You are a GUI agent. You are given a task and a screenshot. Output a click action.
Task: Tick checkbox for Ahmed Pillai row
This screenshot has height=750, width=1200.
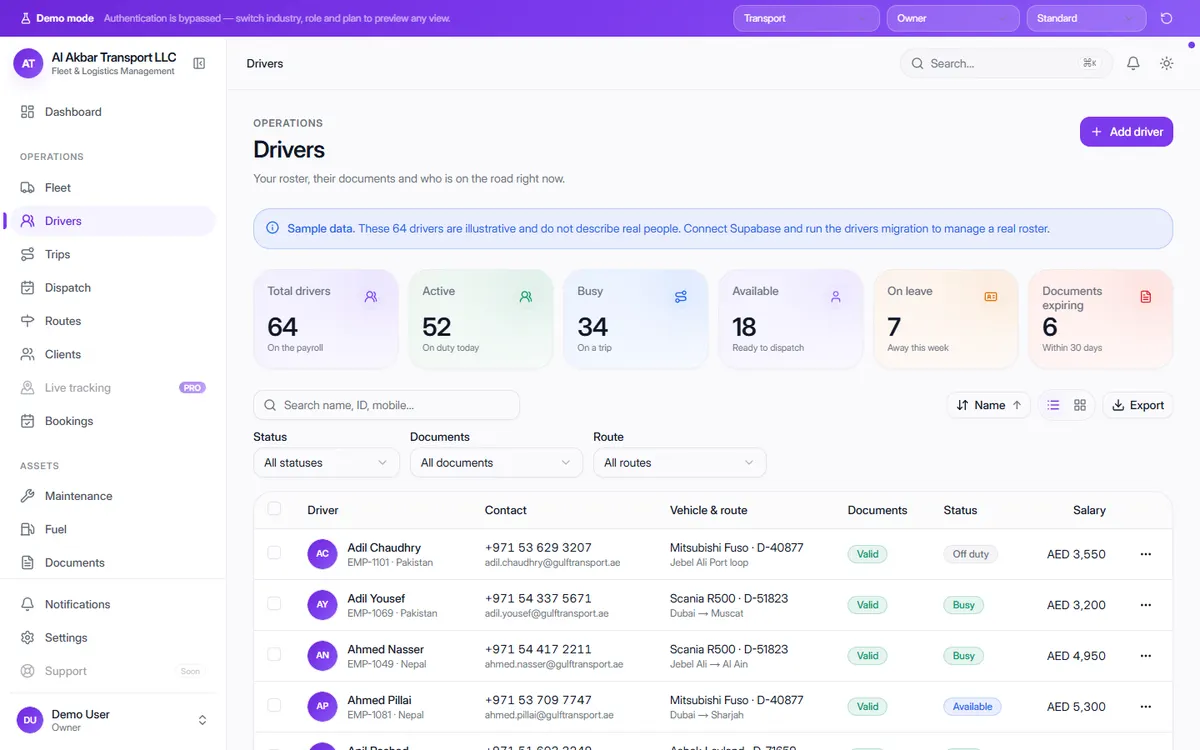(x=274, y=705)
